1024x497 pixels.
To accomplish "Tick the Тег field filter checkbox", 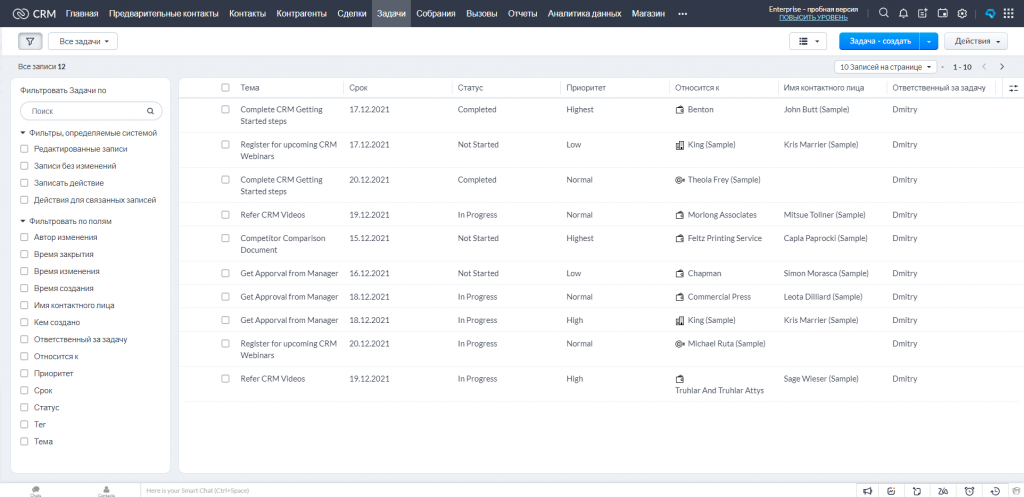I will [x=24, y=425].
